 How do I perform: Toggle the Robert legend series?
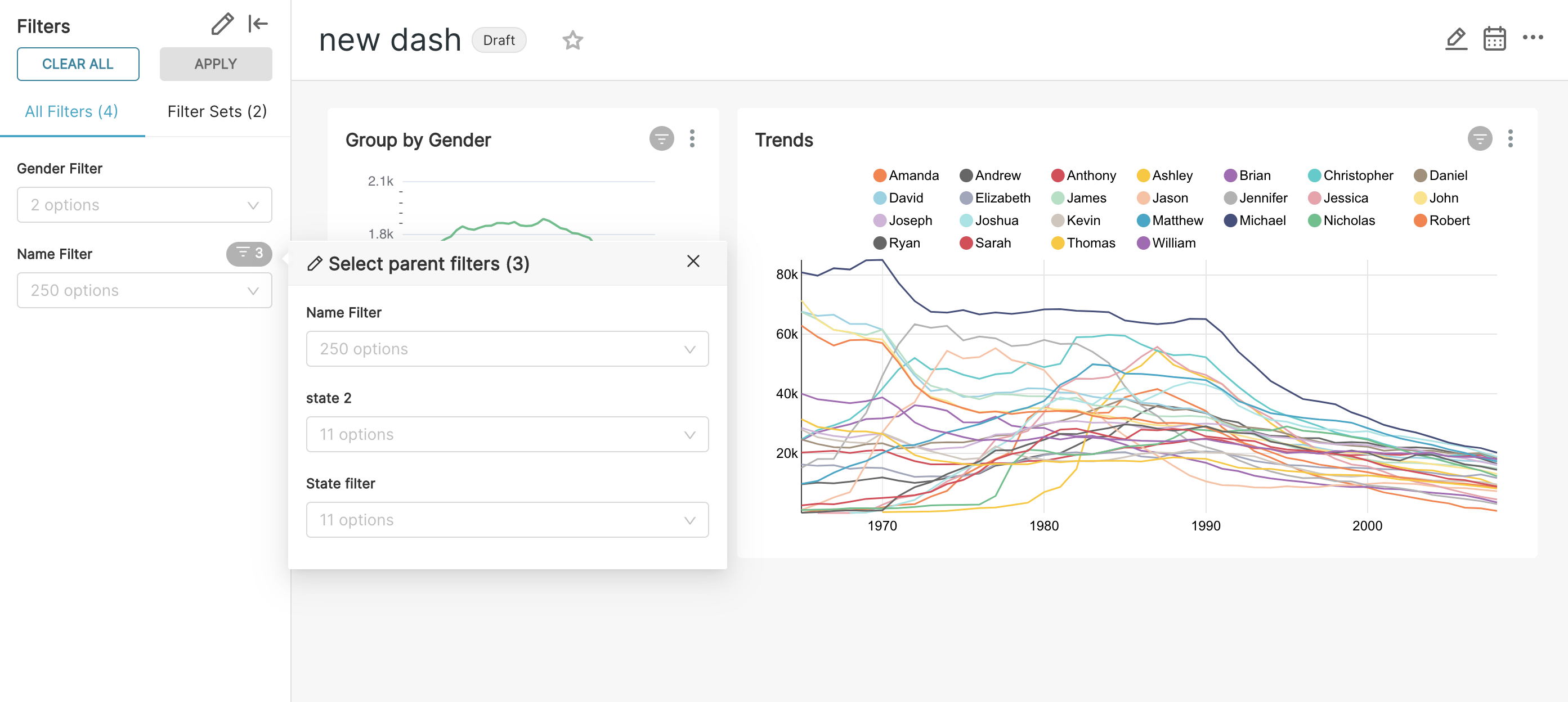pos(1441,220)
